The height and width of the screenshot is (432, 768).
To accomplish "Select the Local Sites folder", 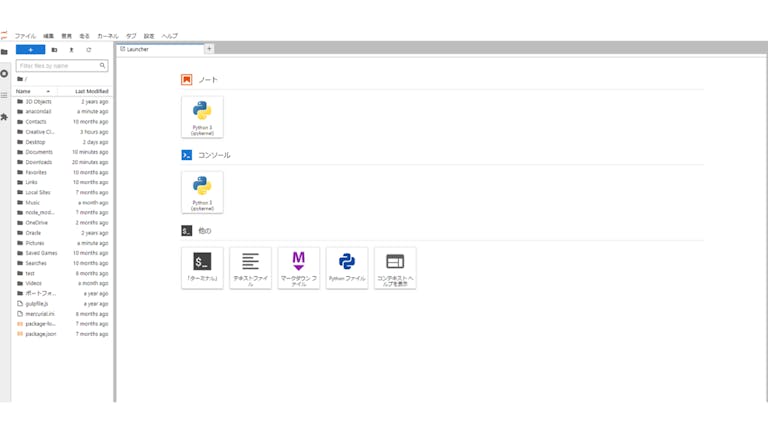I will pyautogui.click(x=62, y=192).
